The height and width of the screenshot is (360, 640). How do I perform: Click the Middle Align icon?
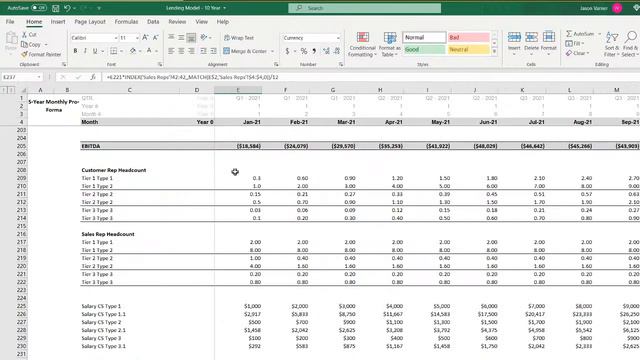pos(181,38)
